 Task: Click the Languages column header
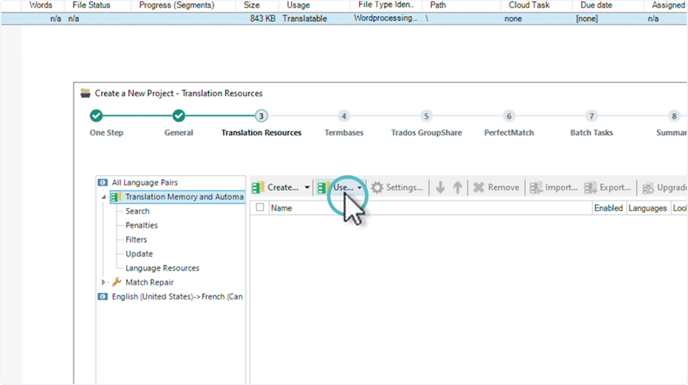[x=648, y=208]
